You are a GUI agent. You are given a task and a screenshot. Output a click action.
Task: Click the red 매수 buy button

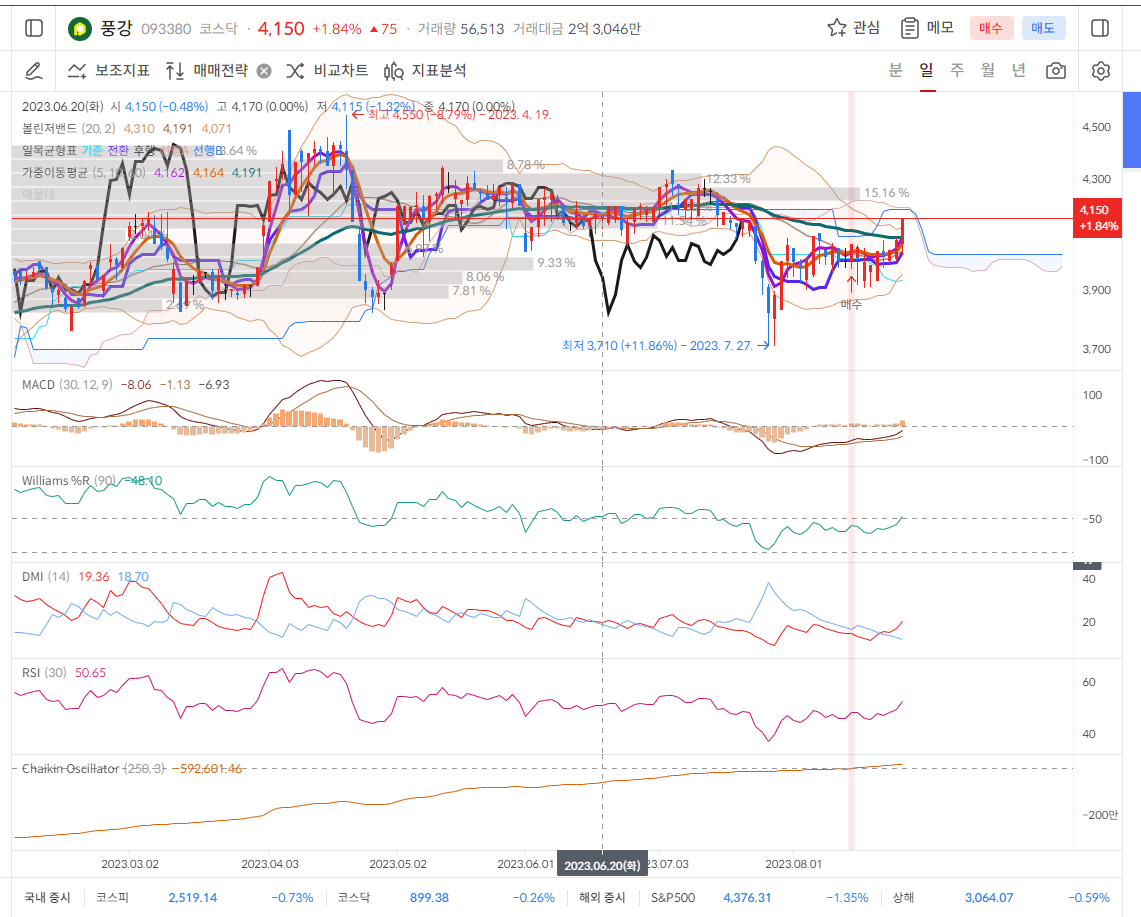[x=991, y=28]
